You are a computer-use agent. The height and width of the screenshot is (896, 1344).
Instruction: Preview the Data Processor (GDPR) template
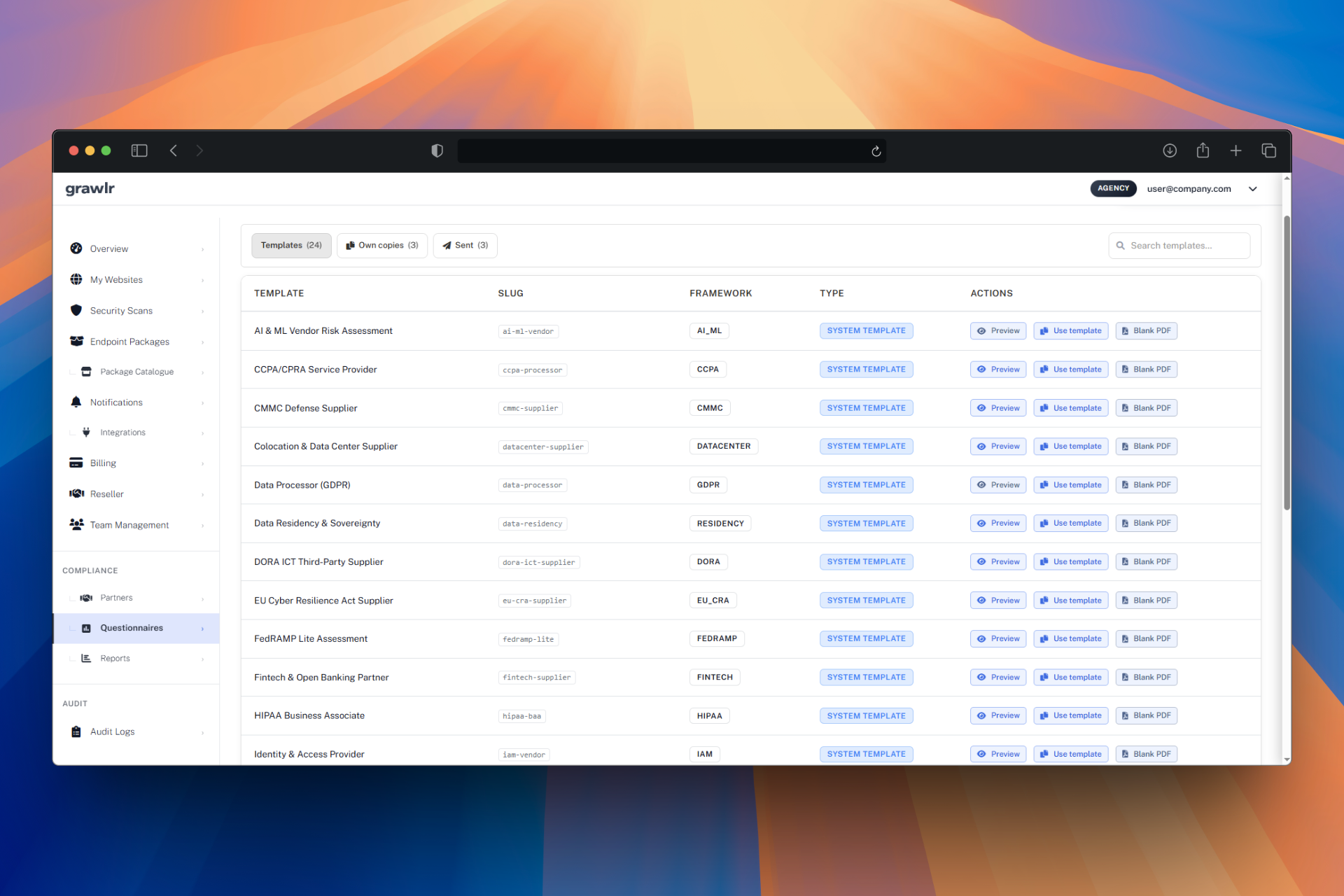998,485
